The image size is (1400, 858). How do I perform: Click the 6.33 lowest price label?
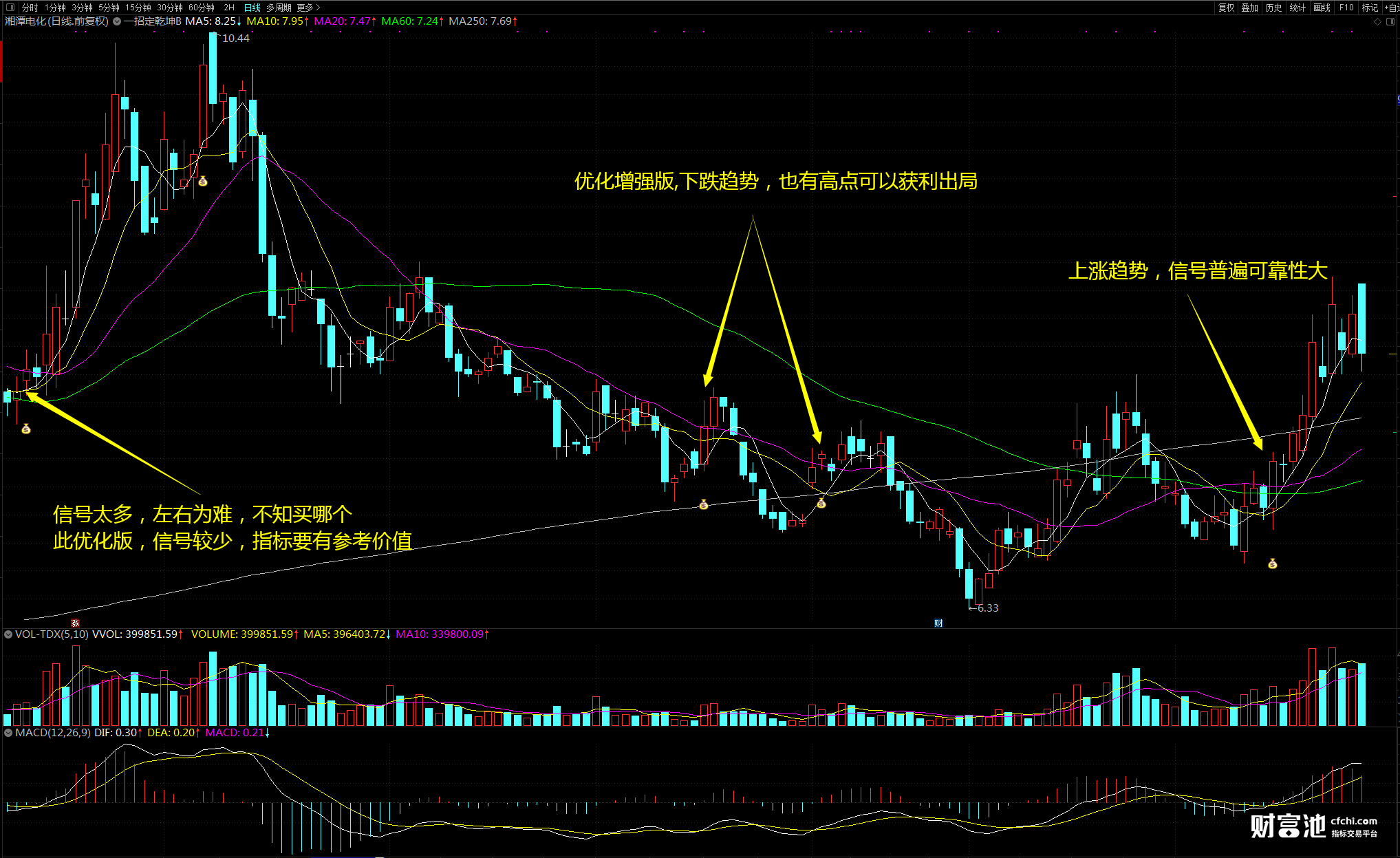click(987, 608)
